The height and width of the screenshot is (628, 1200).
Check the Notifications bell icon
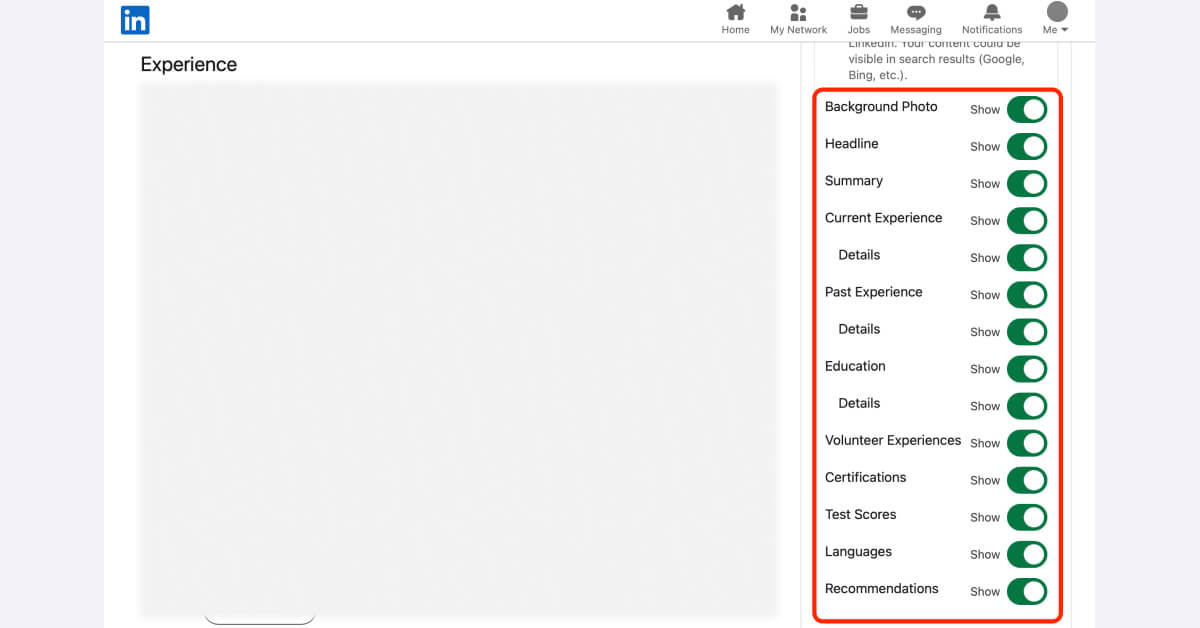(991, 14)
